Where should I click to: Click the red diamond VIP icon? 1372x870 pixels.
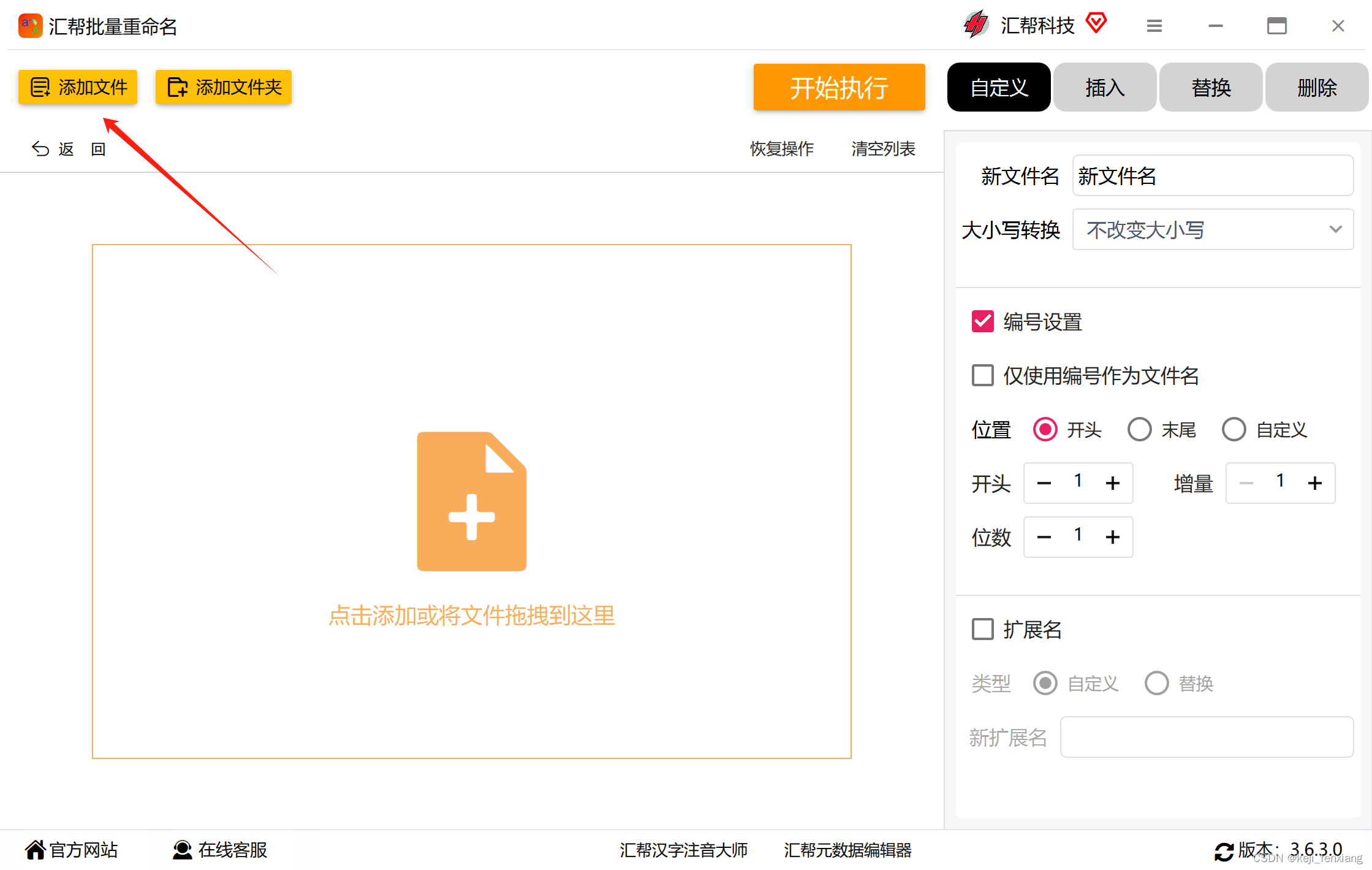(1096, 24)
